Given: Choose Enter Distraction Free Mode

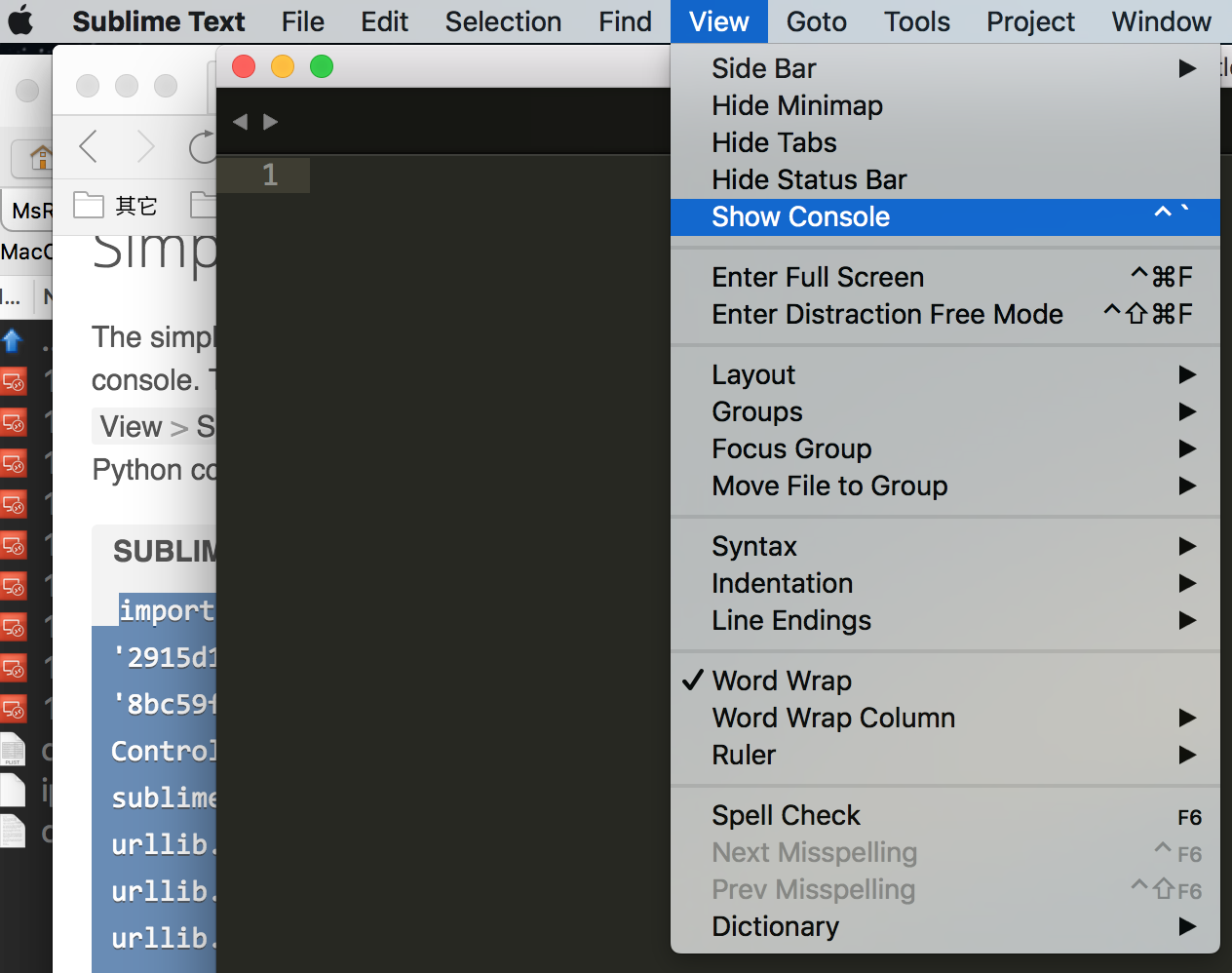Looking at the screenshot, I should click(x=945, y=314).
